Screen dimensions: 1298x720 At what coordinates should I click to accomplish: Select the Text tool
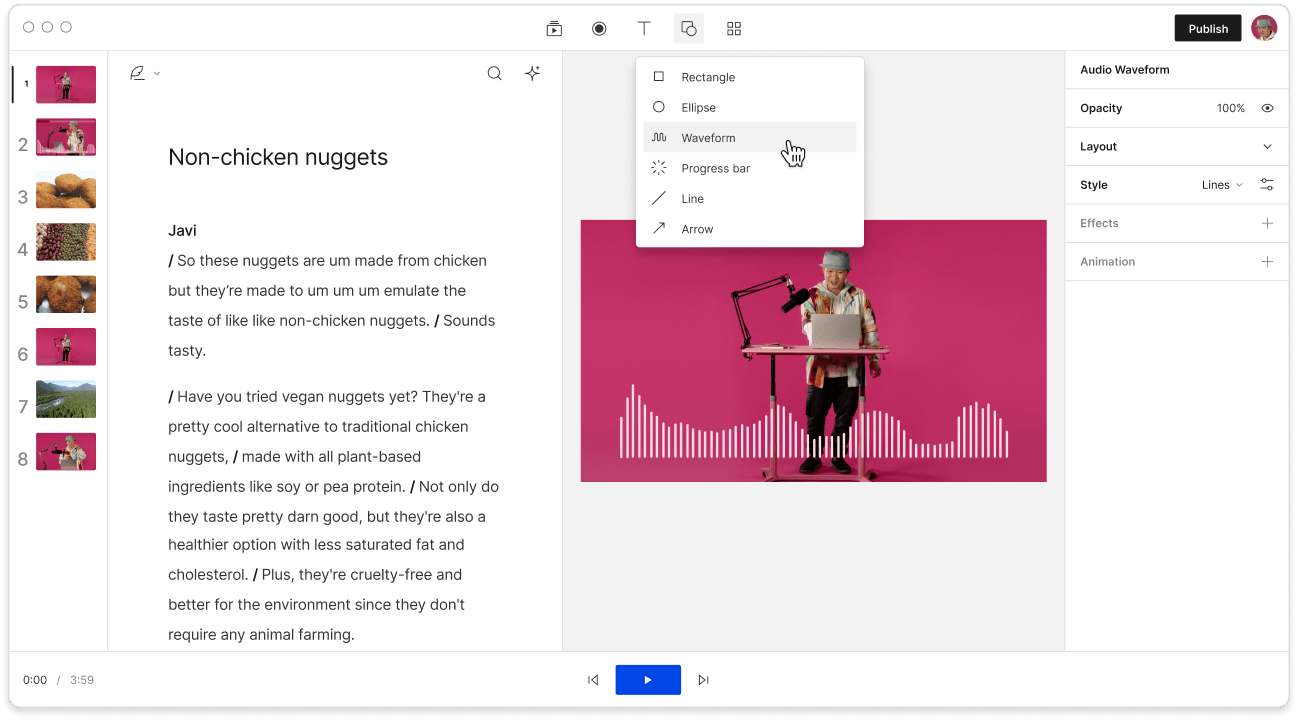pyautogui.click(x=644, y=28)
